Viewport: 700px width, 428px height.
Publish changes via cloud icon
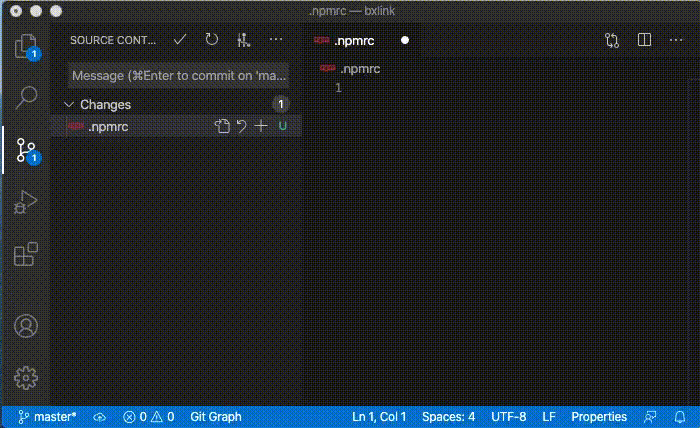click(x=100, y=417)
